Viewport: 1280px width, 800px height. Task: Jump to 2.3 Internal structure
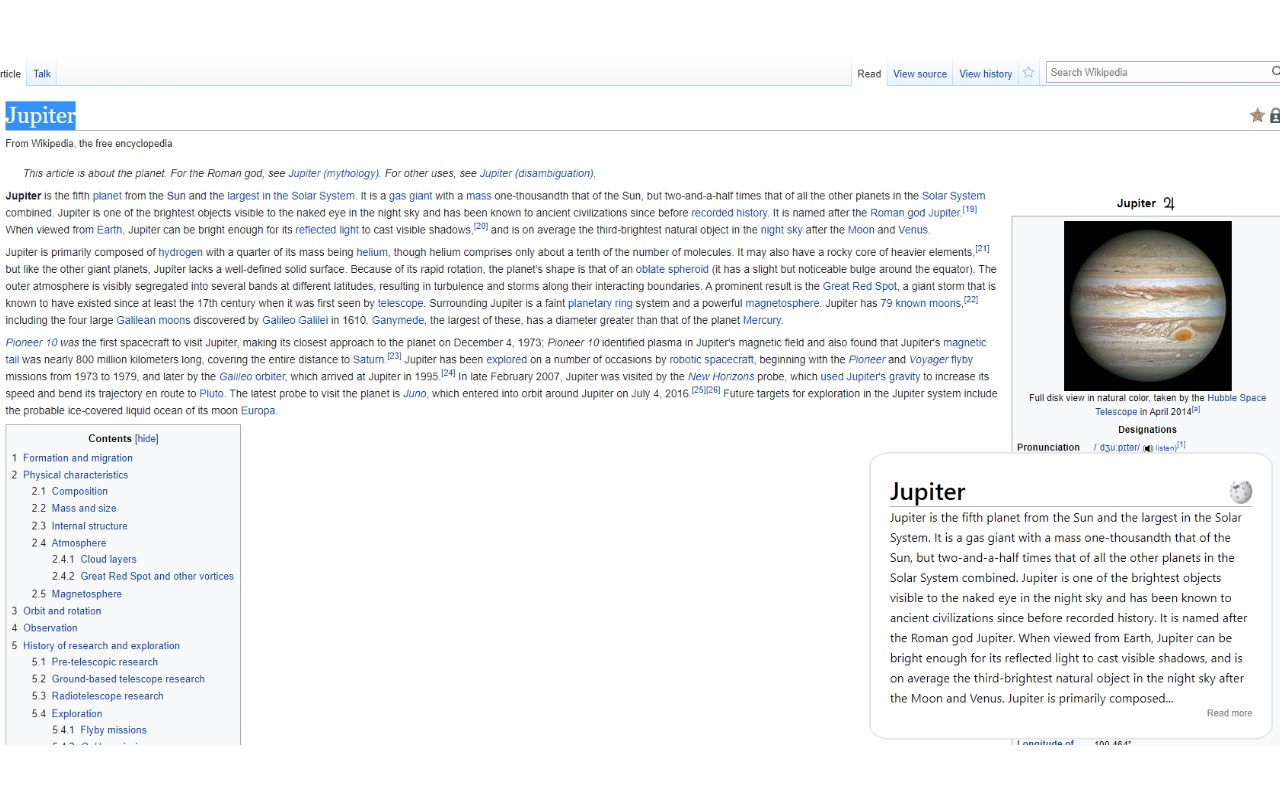tap(90, 526)
